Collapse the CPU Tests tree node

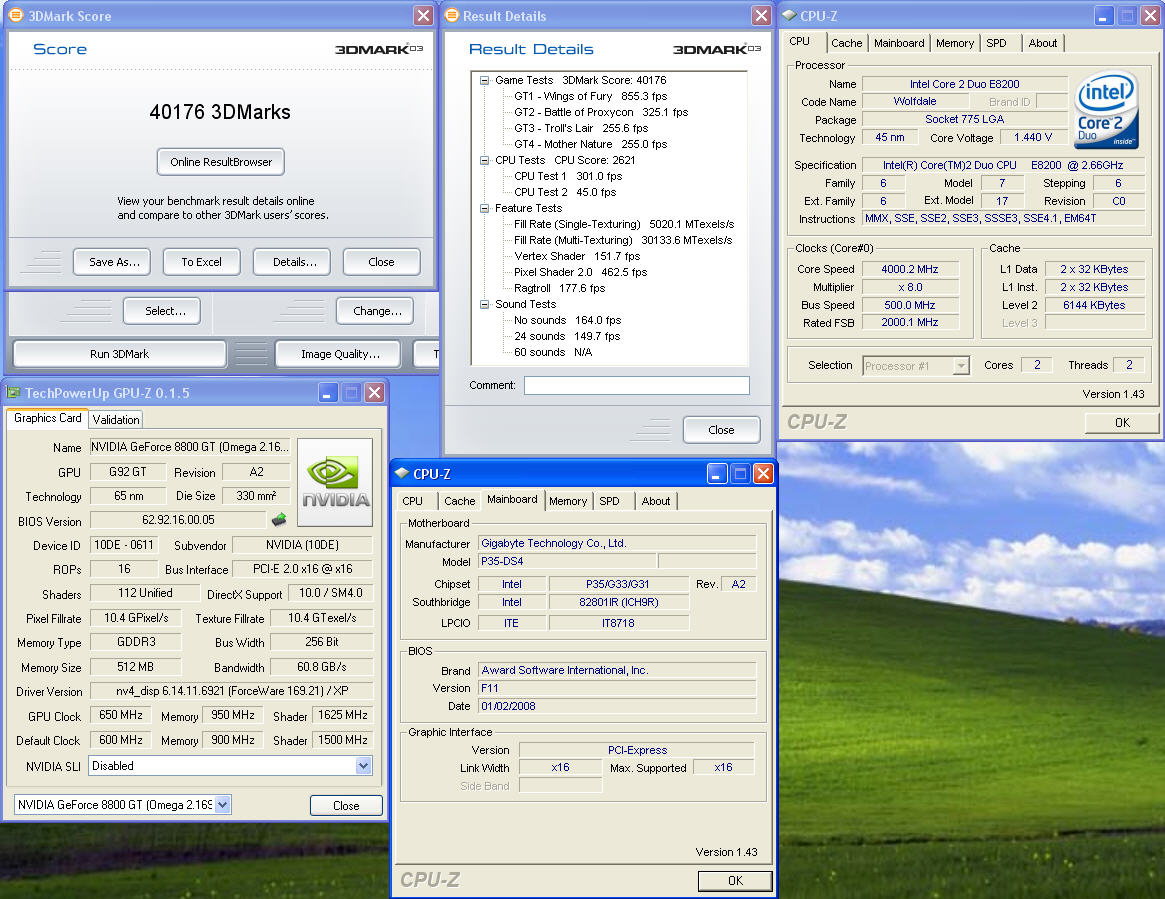[484, 160]
